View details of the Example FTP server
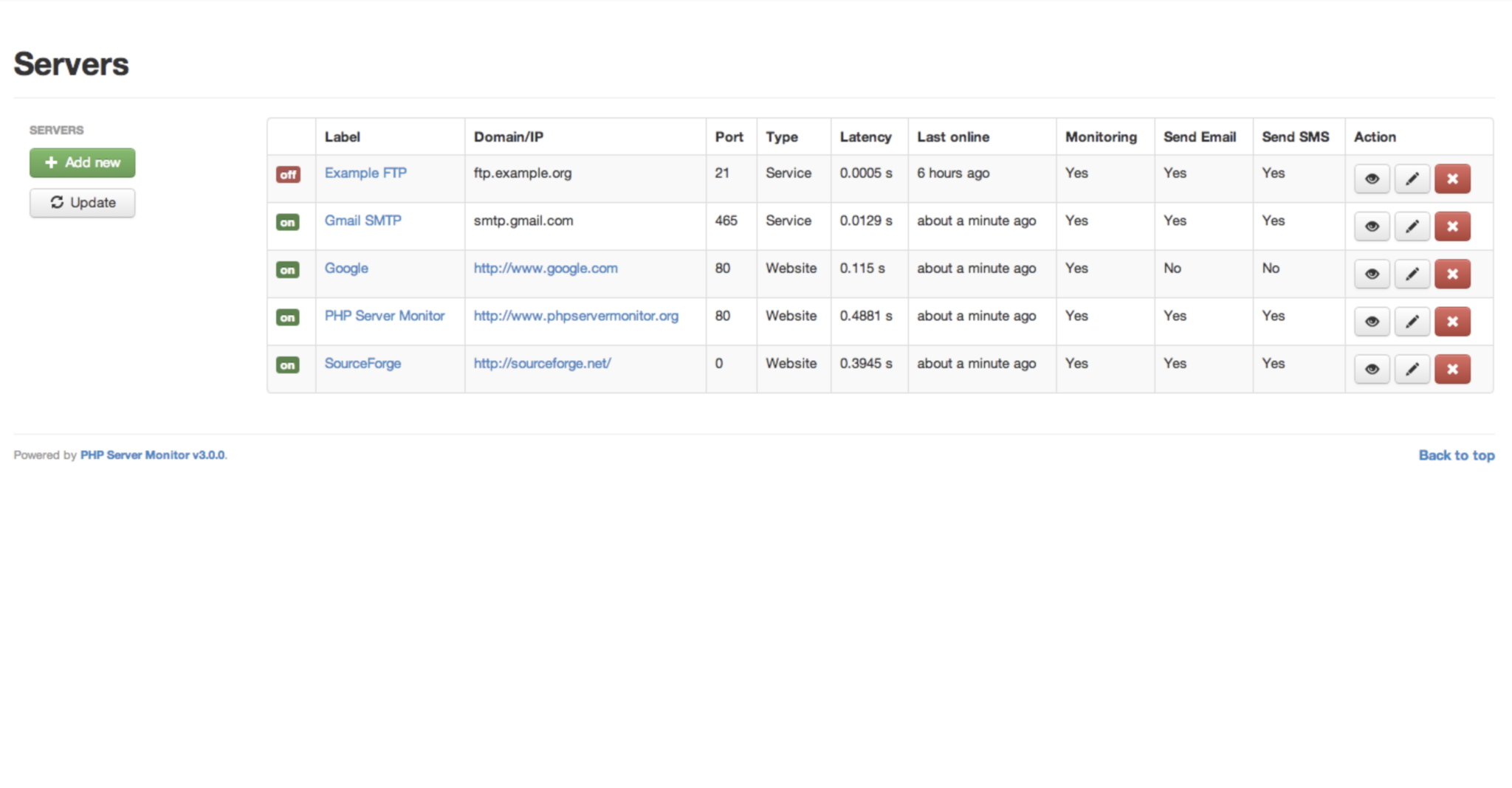The image size is (1512, 788). pyautogui.click(x=1371, y=178)
